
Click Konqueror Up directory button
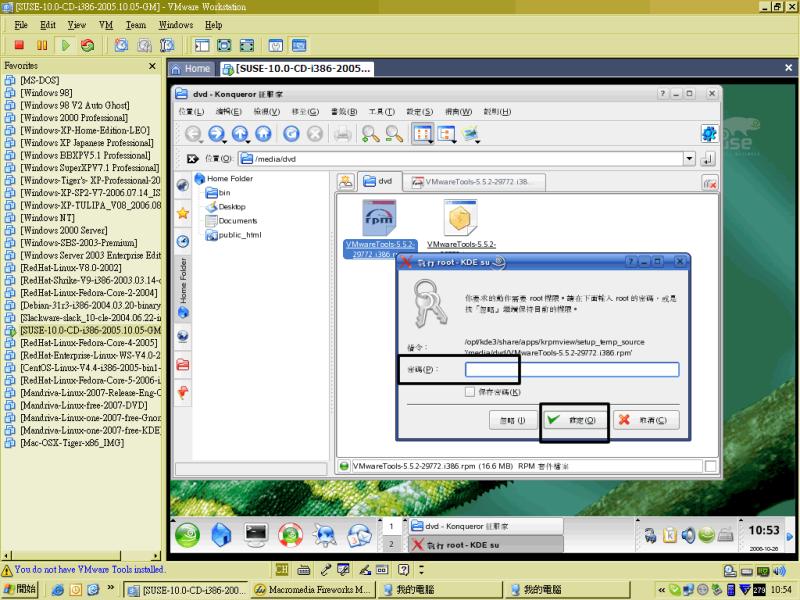click(x=240, y=134)
